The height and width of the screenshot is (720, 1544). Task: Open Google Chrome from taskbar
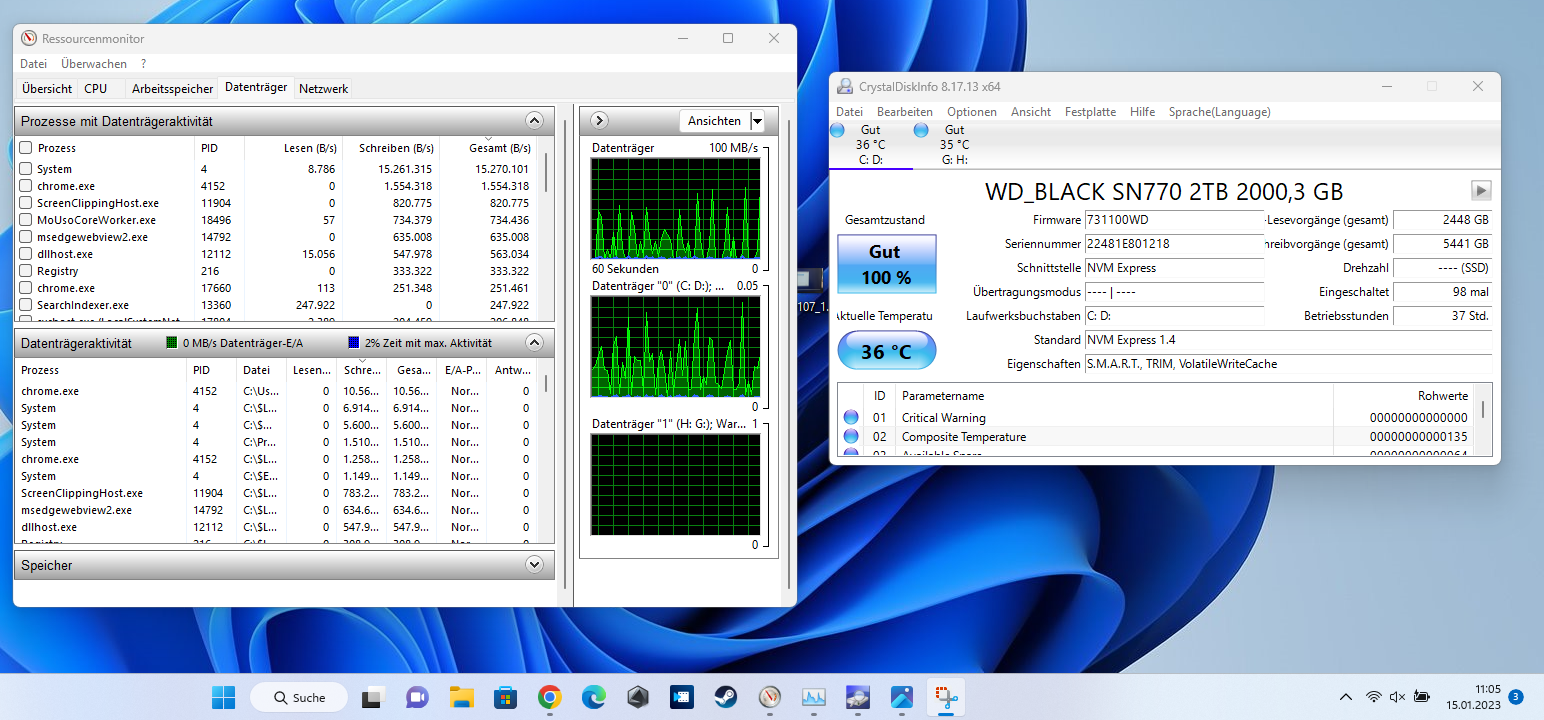point(549,697)
